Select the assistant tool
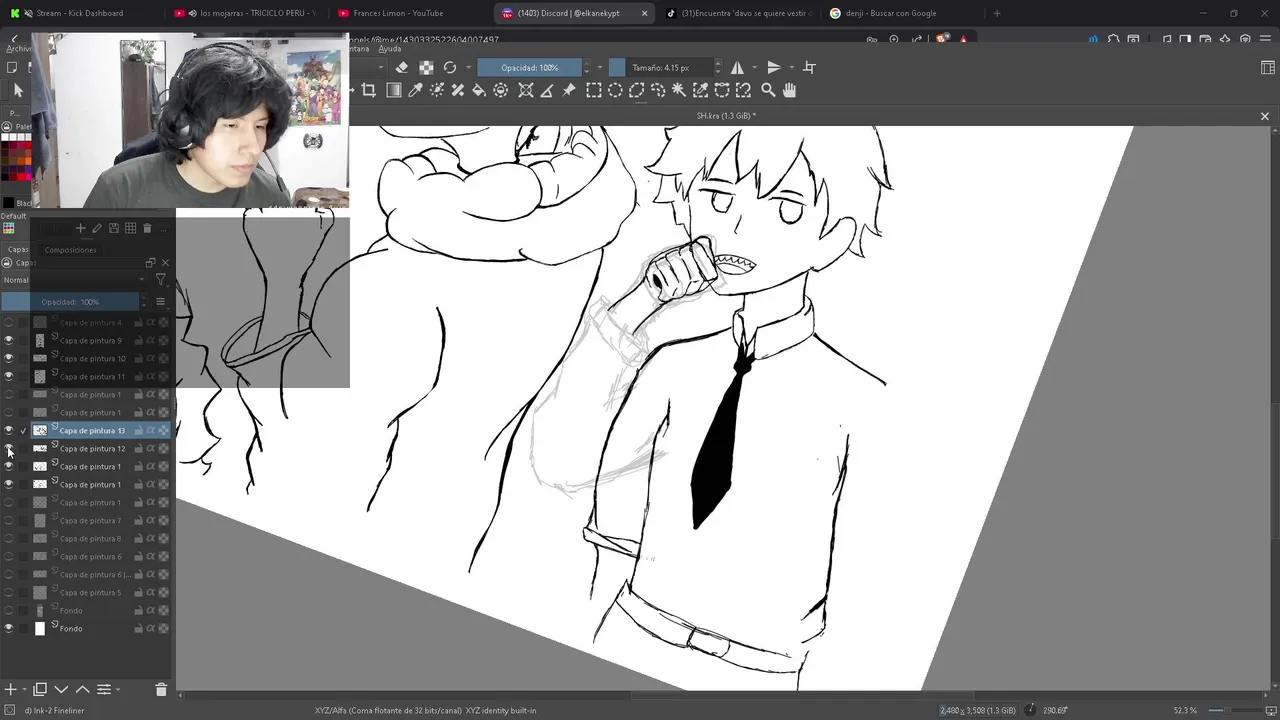Screen dimensions: 1280x720 click(x=526, y=90)
